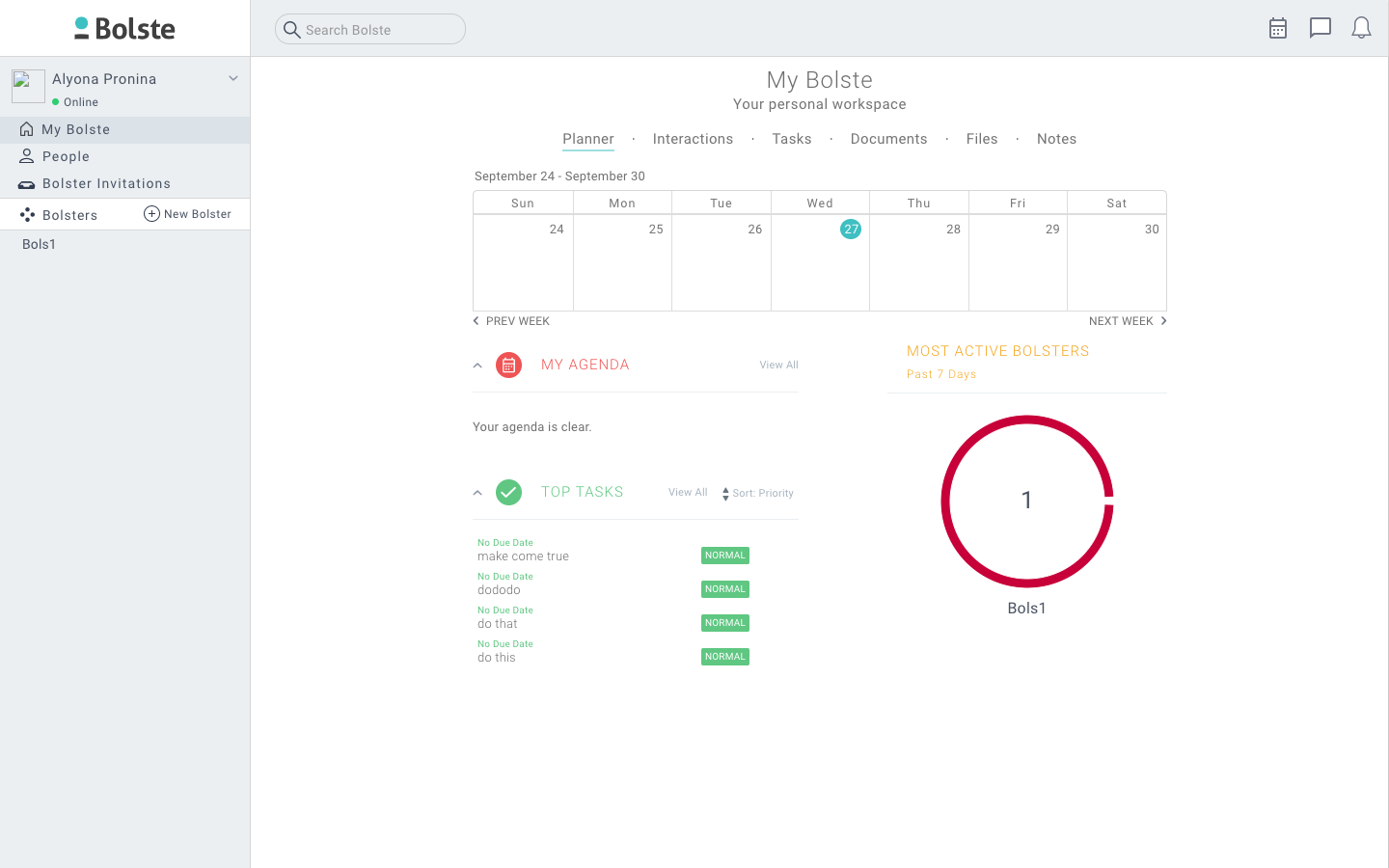Click the red My Agenda calendar icon

pos(508,365)
